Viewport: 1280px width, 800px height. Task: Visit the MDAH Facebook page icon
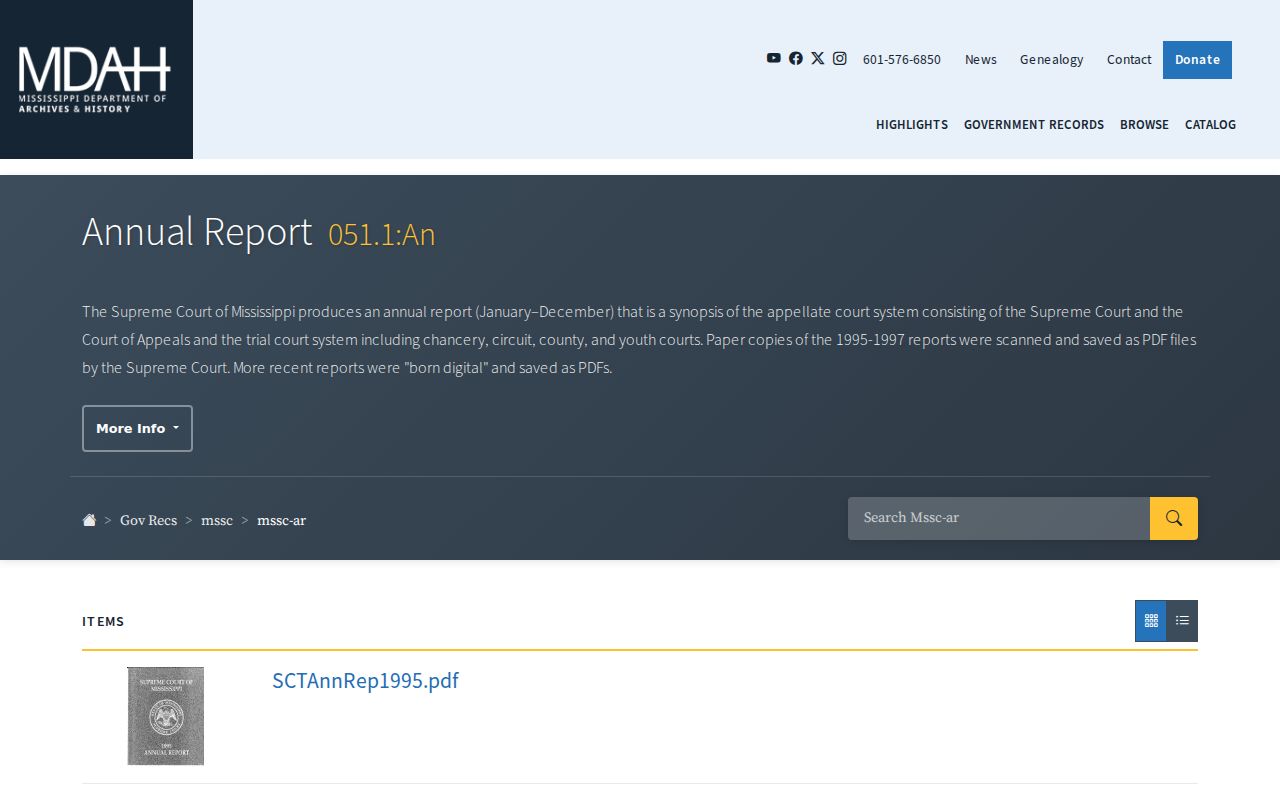(796, 58)
